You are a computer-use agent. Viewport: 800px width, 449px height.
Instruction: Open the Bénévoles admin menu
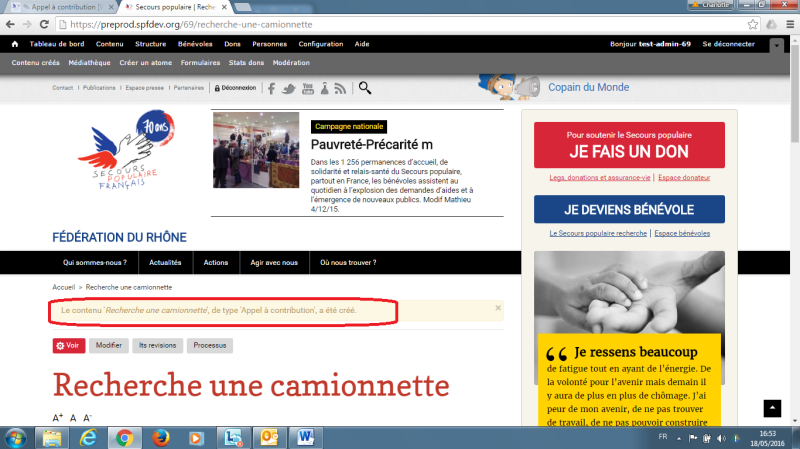(195, 44)
